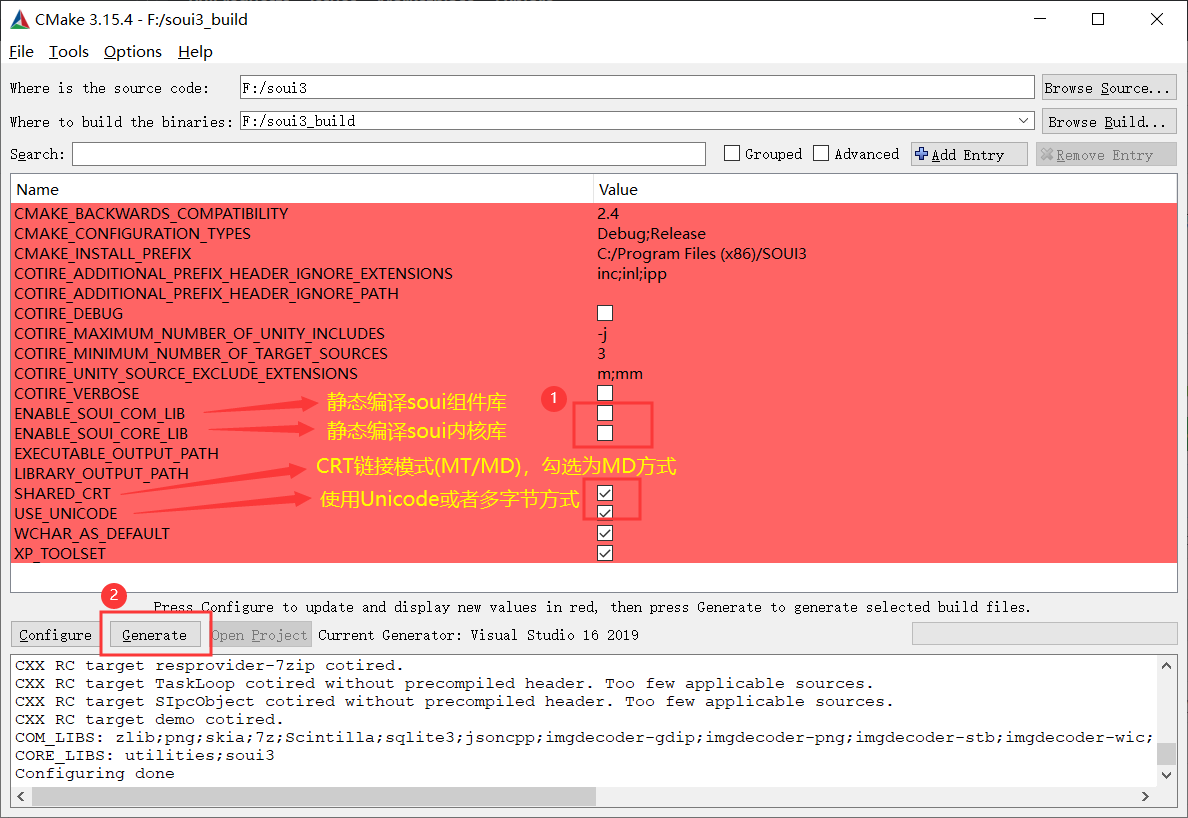Check the ENABLE_SOUI_CORE_LIB checkbox
Viewport: 1188px width, 818px height.
click(x=605, y=433)
